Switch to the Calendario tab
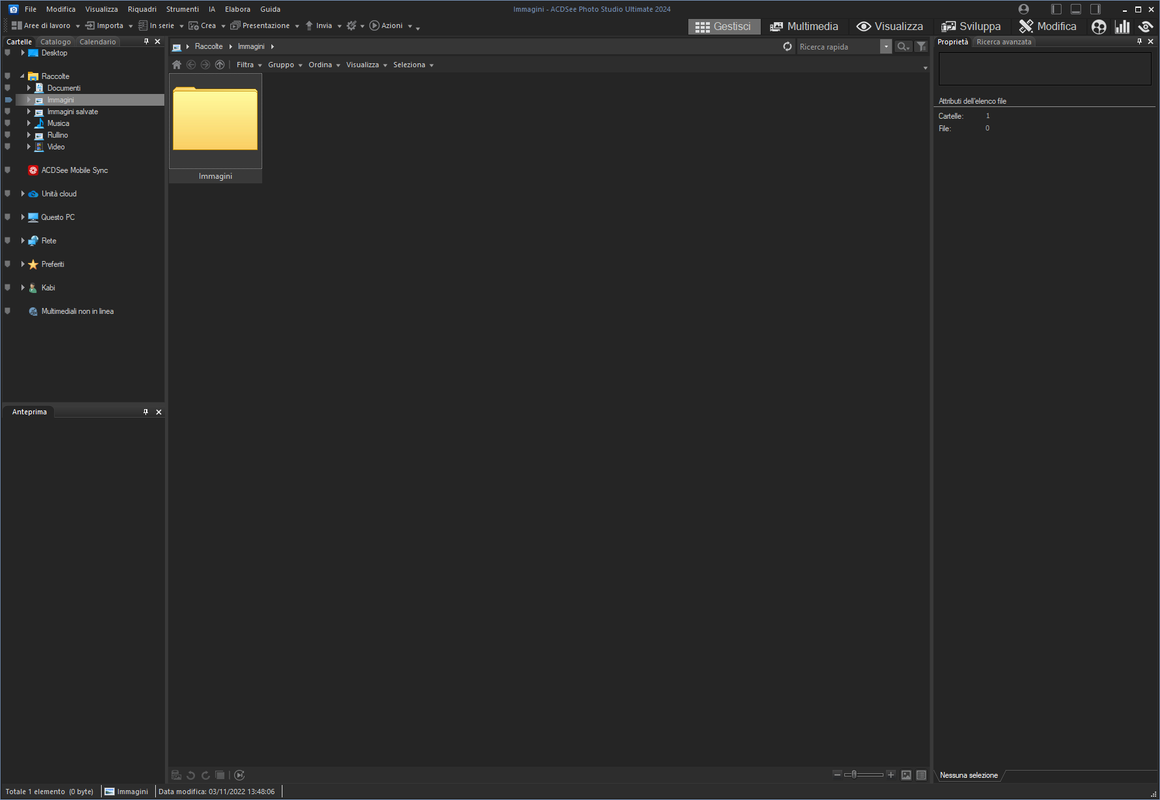The height and width of the screenshot is (800, 1160). point(98,42)
